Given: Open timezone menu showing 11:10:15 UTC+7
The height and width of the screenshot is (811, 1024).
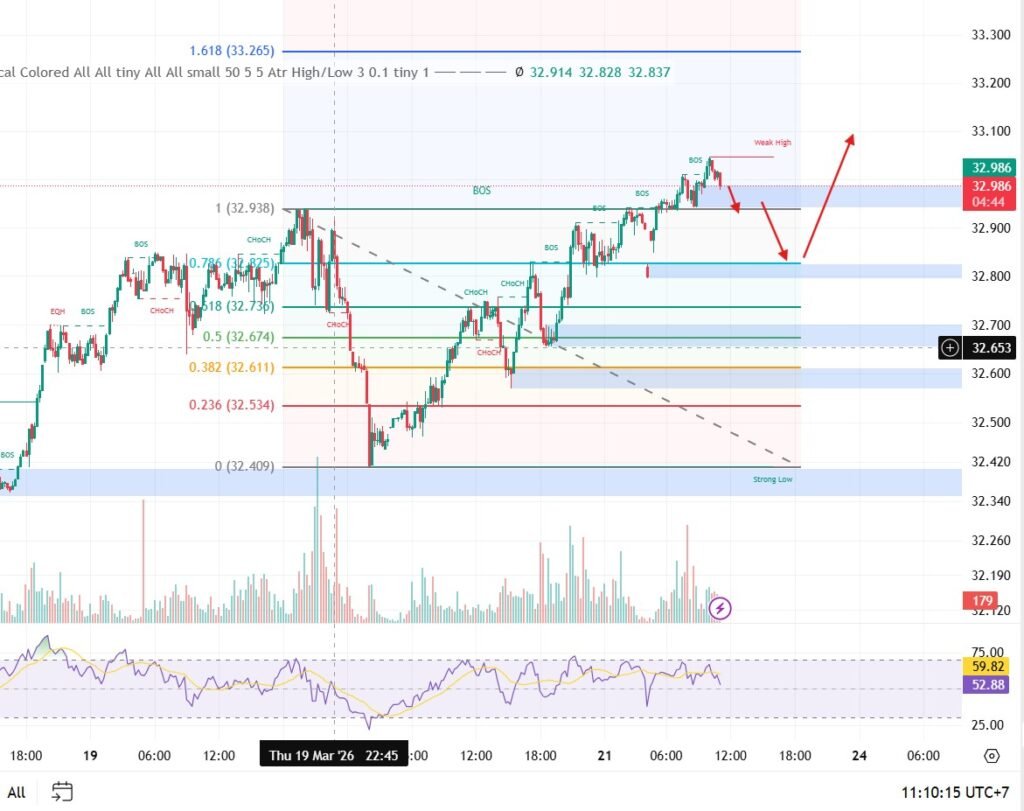Looking at the screenshot, I should 957,791.
